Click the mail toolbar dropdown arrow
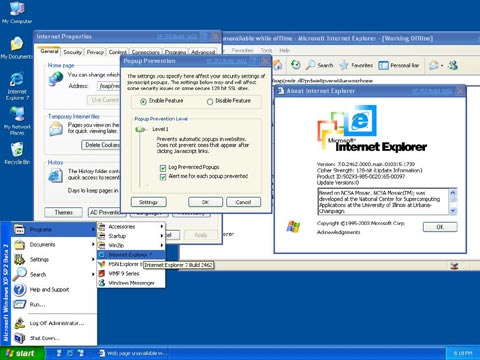480x360 pixels. tap(442, 66)
